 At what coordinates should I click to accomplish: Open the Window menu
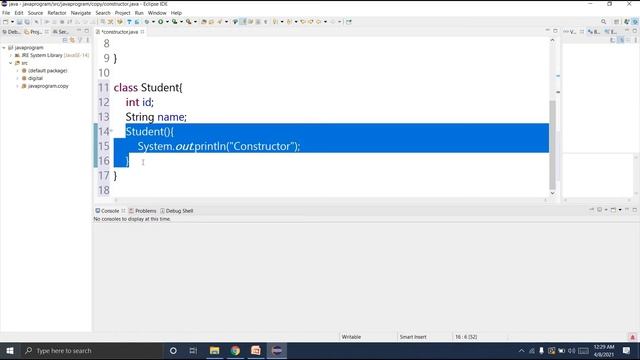157,13
